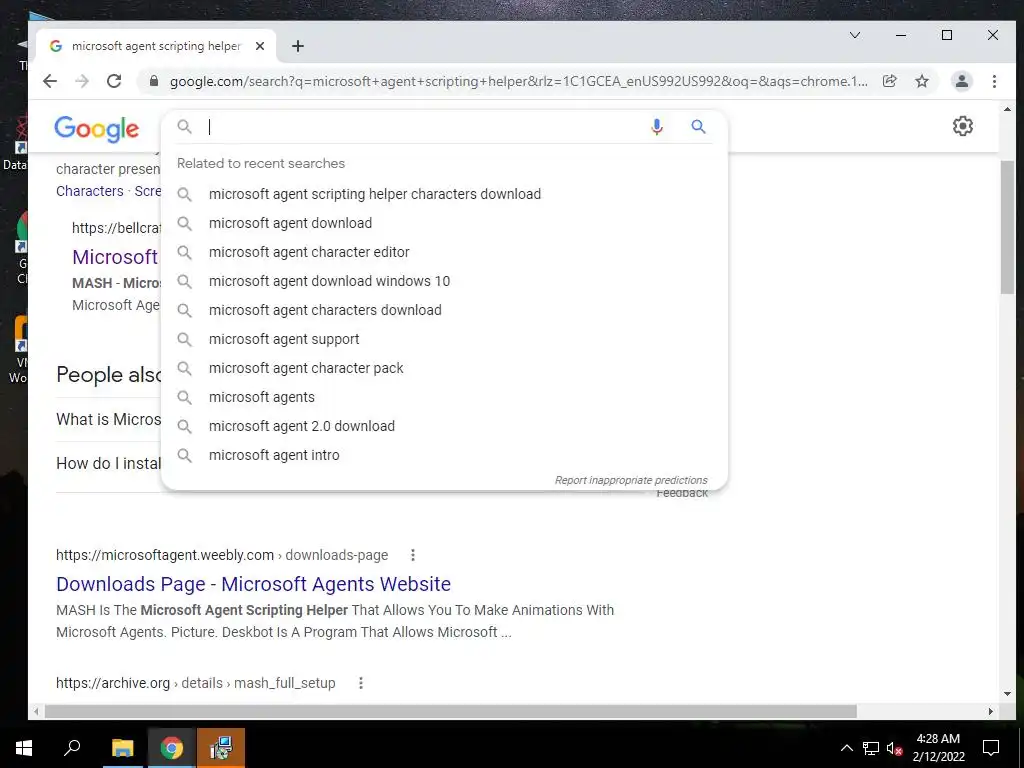Open options for archive.org result
The image size is (1024, 768).
coord(360,683)
